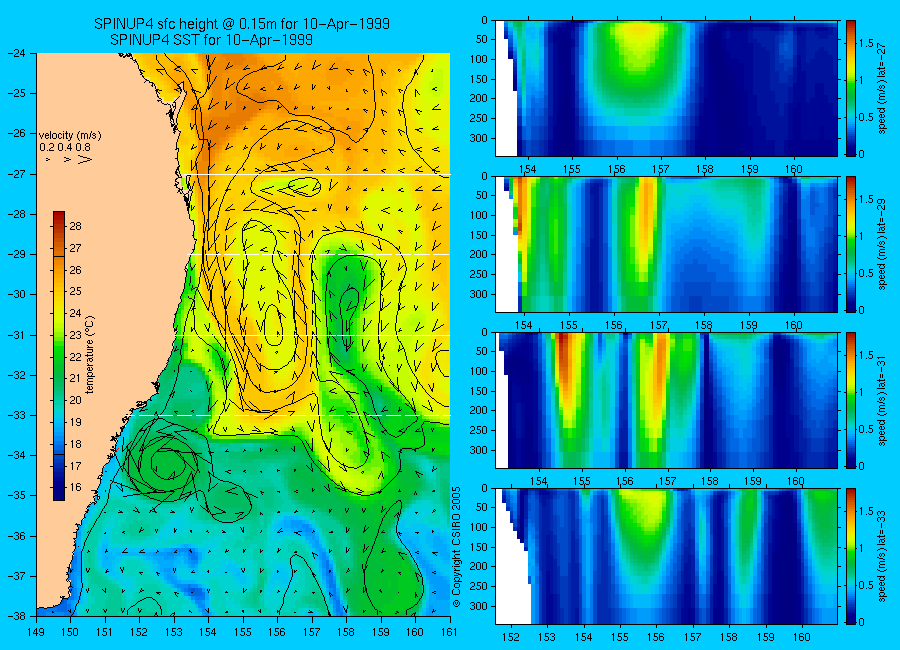The image size is (900, 650).
Task: Click the -31 latitude tick label on the map
Action: pyautogui.click(x=16, y=335)
